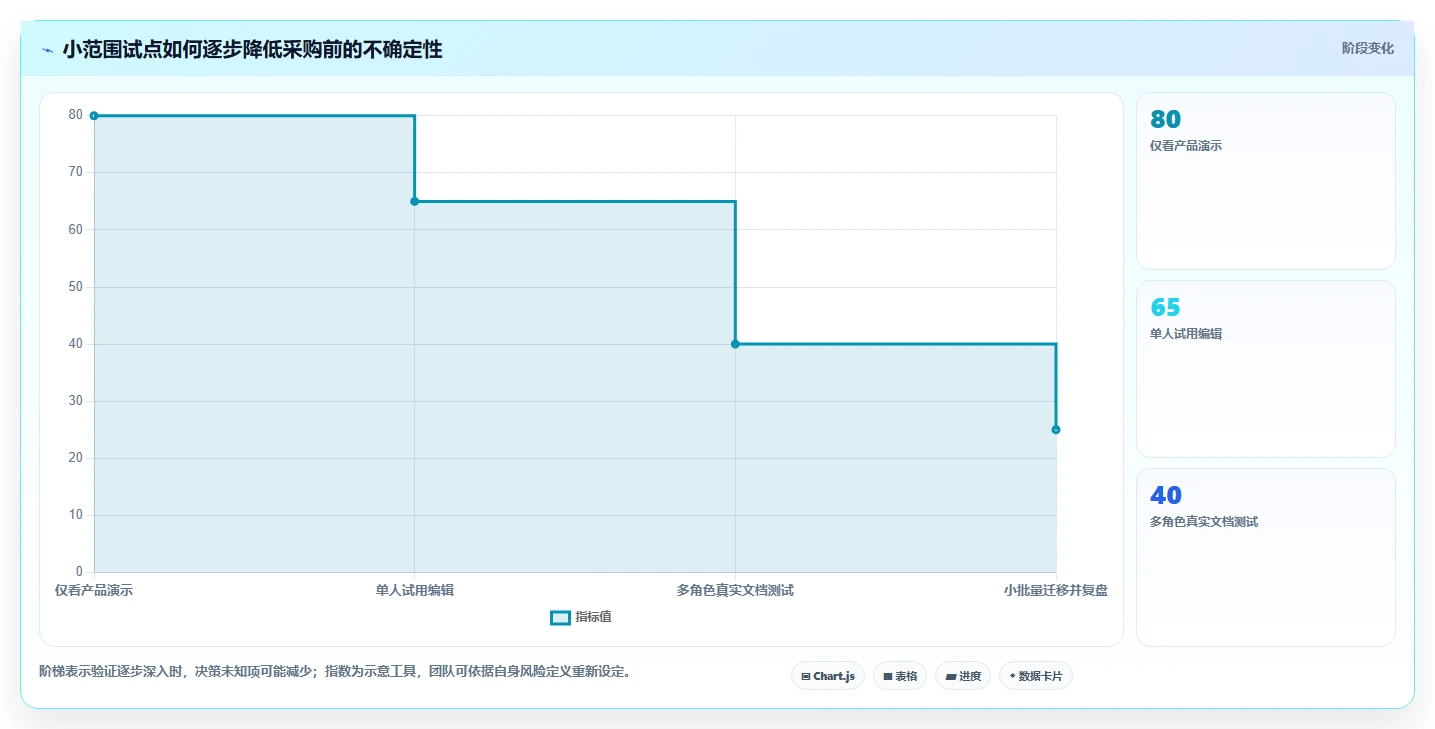Select the data point at 单人试用编辑 (65)
Image resolution: width=1435 pixels, height=729 pixels.
[x=415, y=202]
